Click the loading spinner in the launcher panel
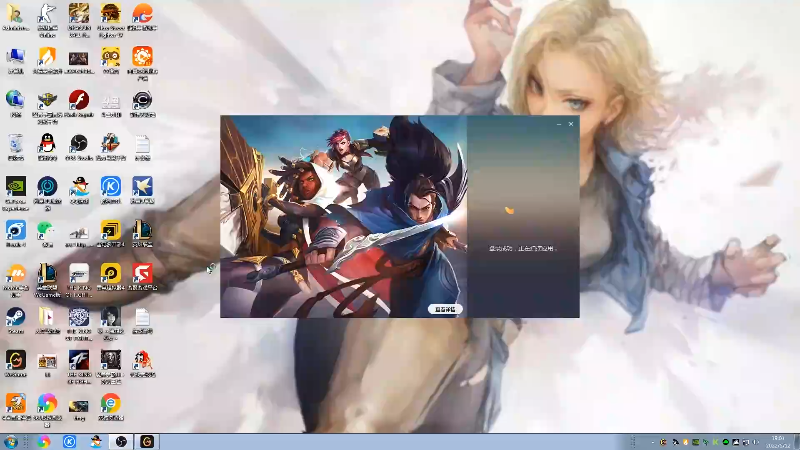The width and height of the screenshot is (800, 450). pyautogui.click(x=509, y=210)
